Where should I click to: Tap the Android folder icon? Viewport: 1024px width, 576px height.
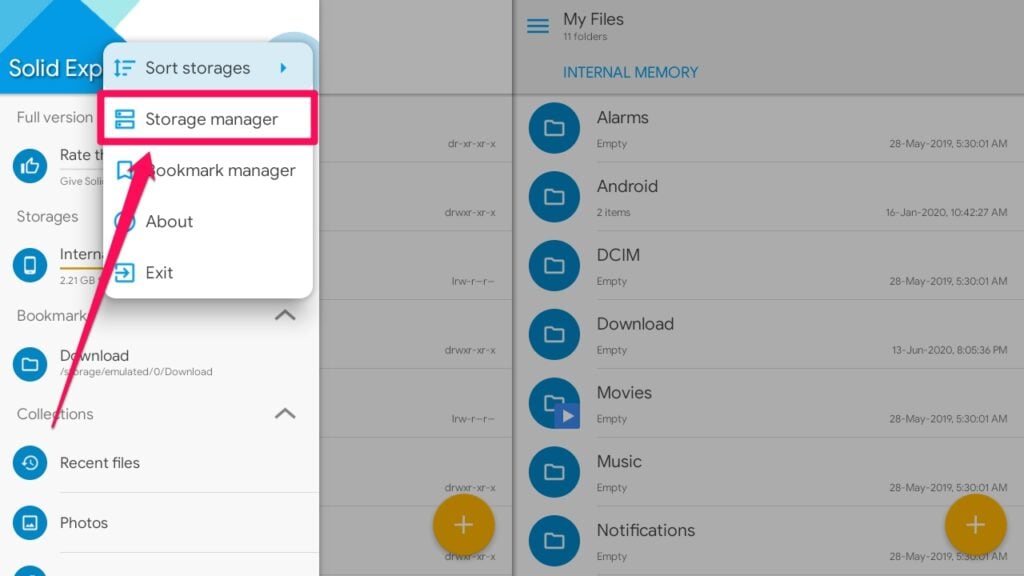(x=554, y=197)
